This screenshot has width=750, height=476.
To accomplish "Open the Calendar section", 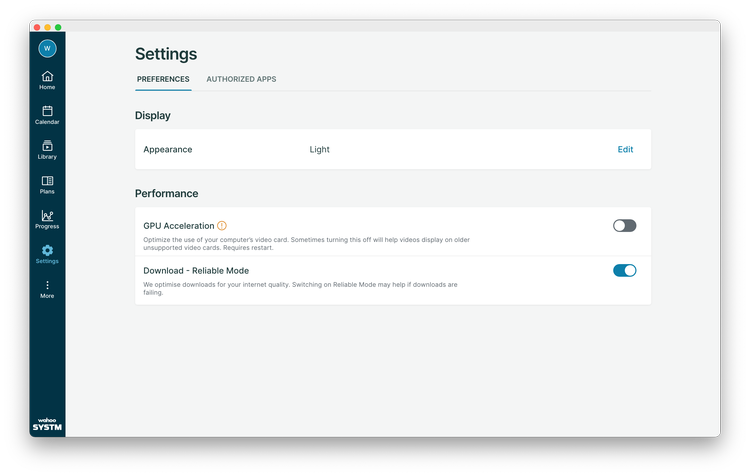I will point(47,115).
